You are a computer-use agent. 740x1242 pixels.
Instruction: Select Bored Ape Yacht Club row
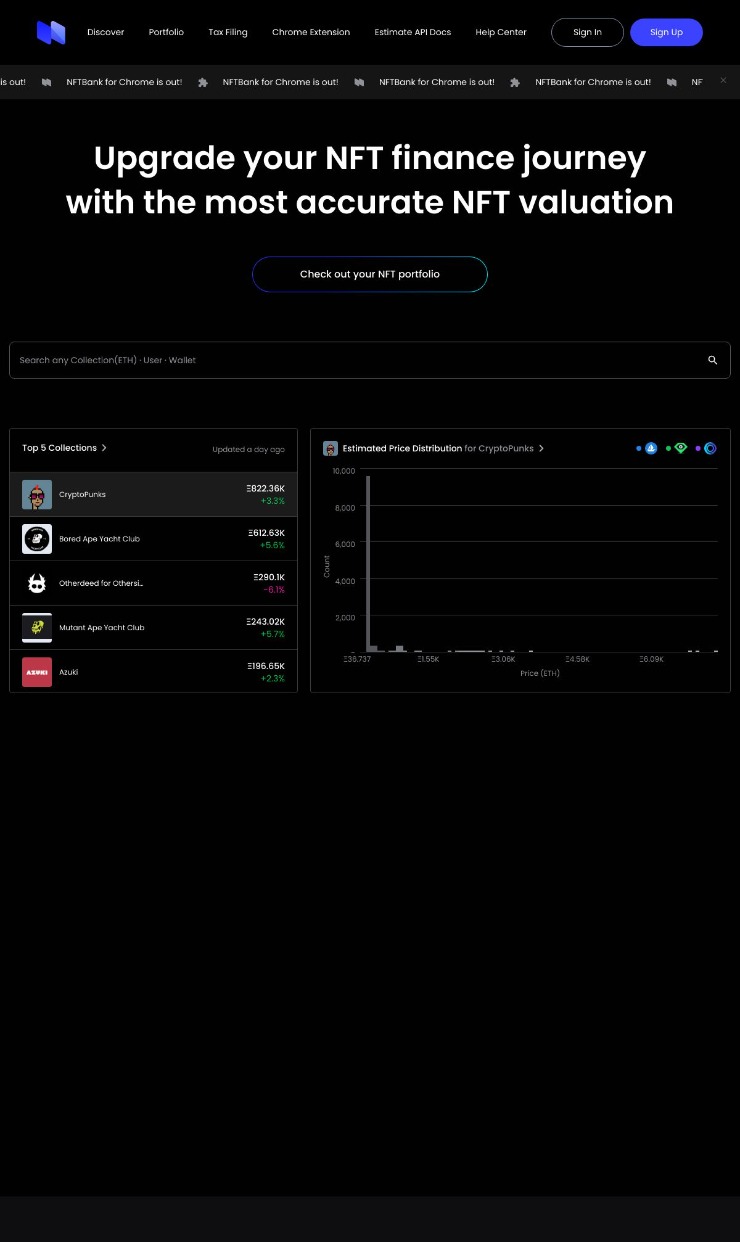coord(153,539)
